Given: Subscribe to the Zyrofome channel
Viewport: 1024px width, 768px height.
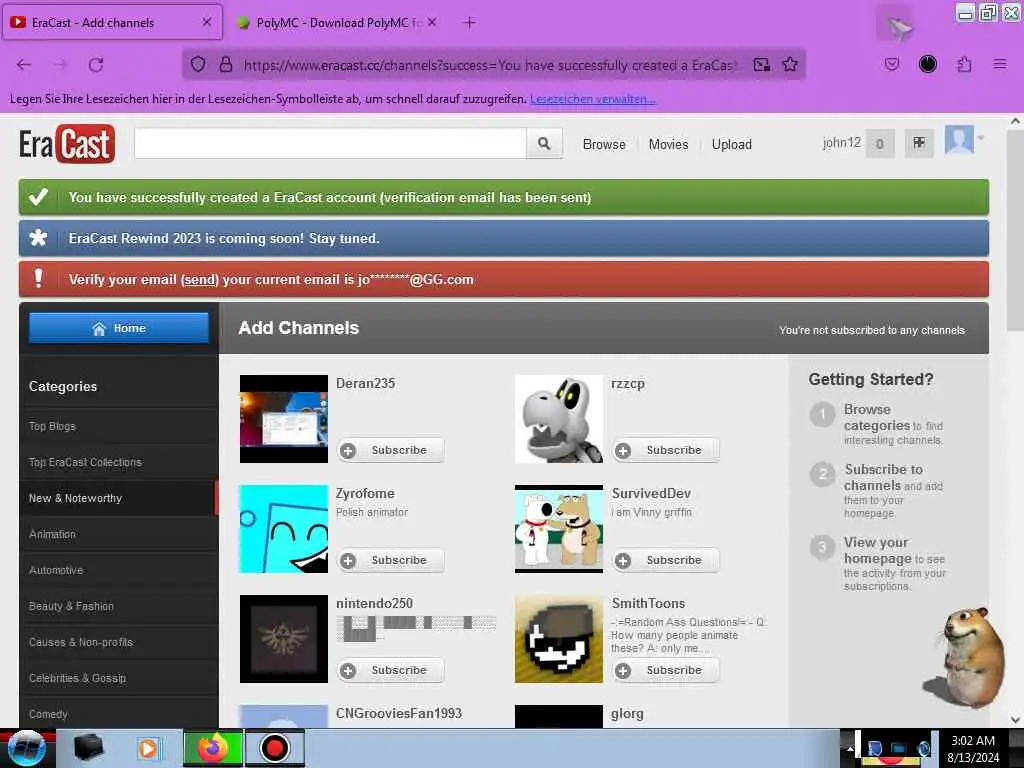Looking at the screenshot, I should (391, 560).
